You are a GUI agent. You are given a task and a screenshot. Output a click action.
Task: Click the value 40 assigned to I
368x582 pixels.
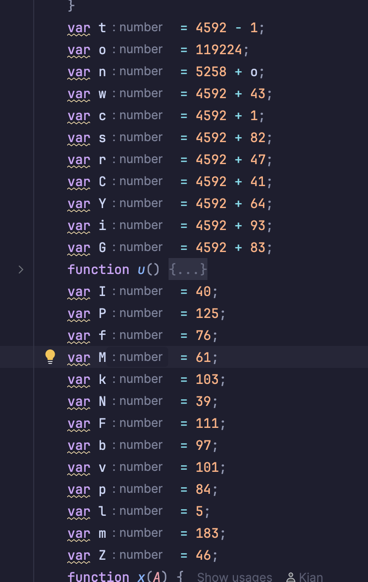tap(203, 291)
